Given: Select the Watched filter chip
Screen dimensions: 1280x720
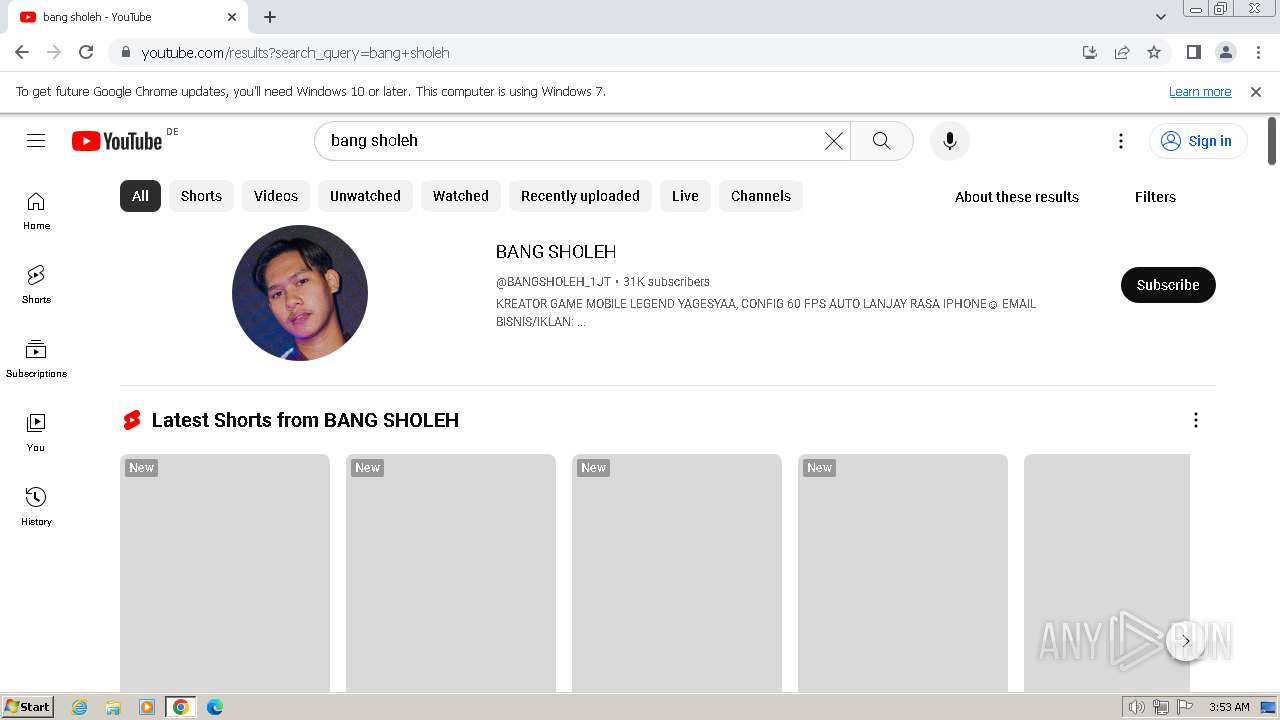Looking at the screenshot, I should click(461, 196).
